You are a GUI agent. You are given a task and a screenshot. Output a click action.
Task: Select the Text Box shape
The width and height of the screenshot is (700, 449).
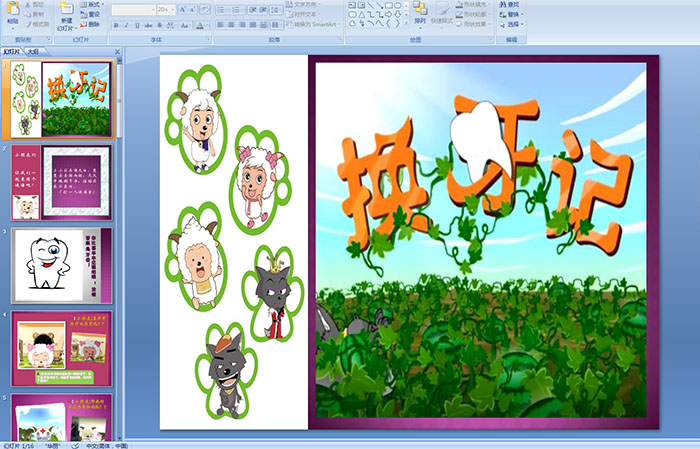[352, 5]
